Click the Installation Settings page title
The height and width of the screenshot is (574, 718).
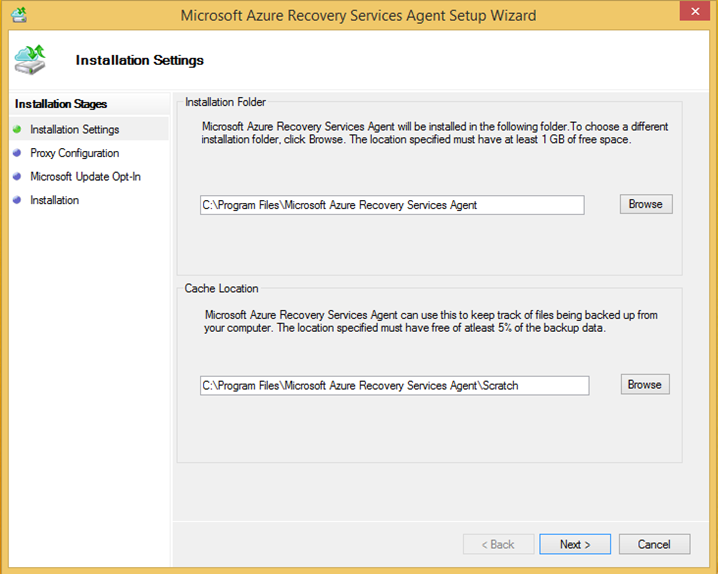140,60
